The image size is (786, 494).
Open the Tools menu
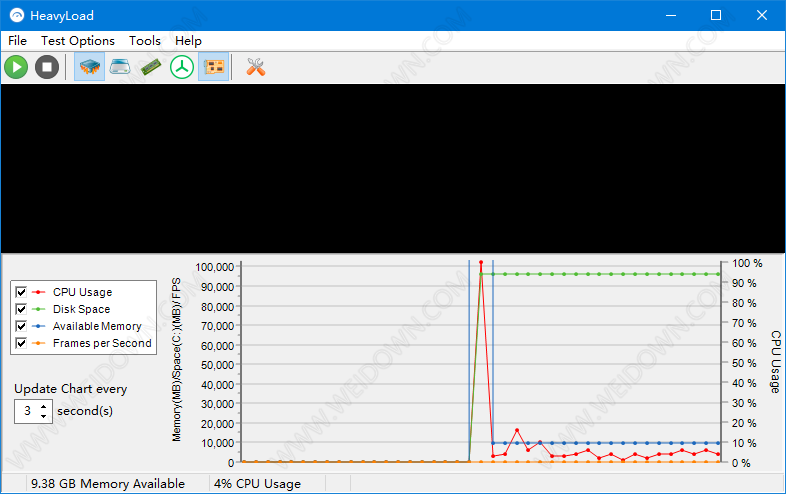(x=144, y=41)
